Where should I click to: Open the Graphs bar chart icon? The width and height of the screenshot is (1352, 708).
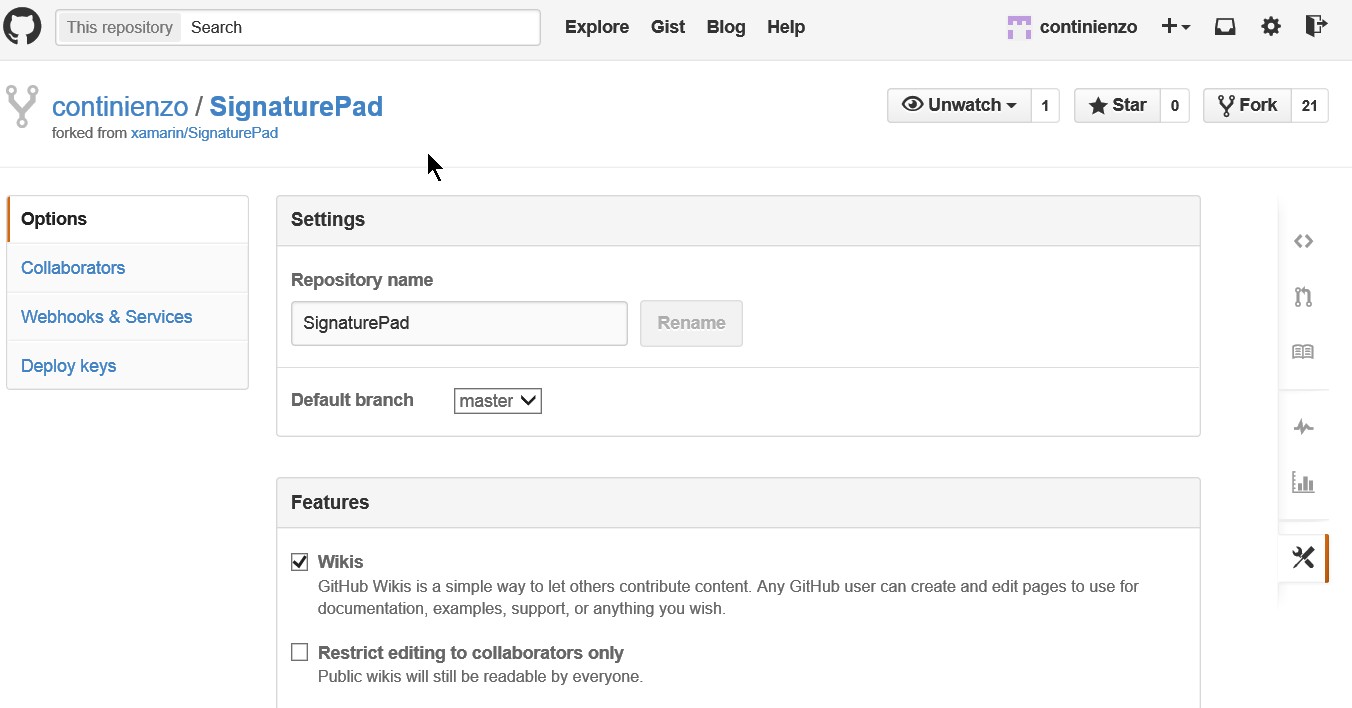[x=1302, y=483]
